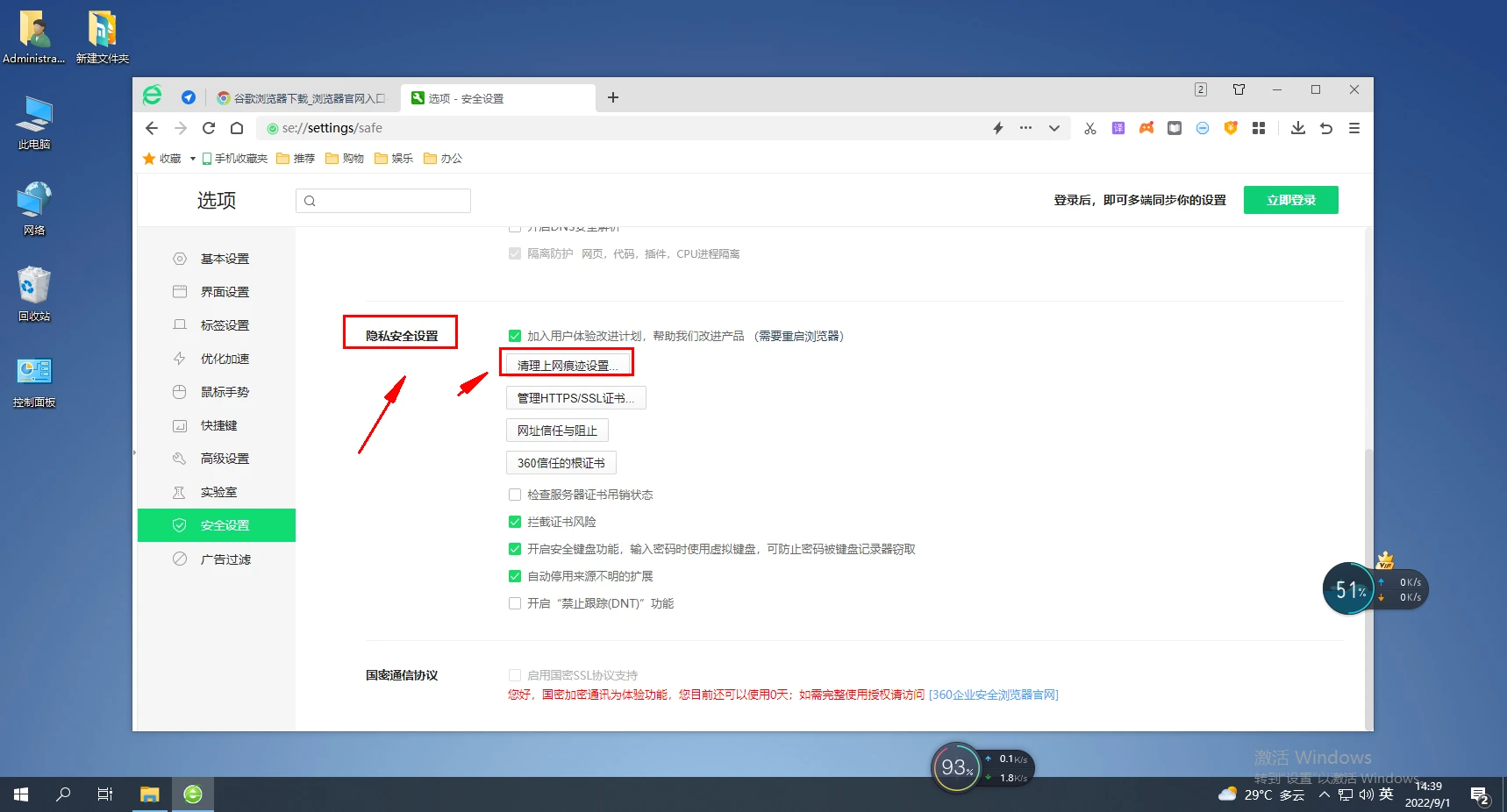1507x812 pixels.
Task: Open 基本设置 in sidebar
Action: 217,259
